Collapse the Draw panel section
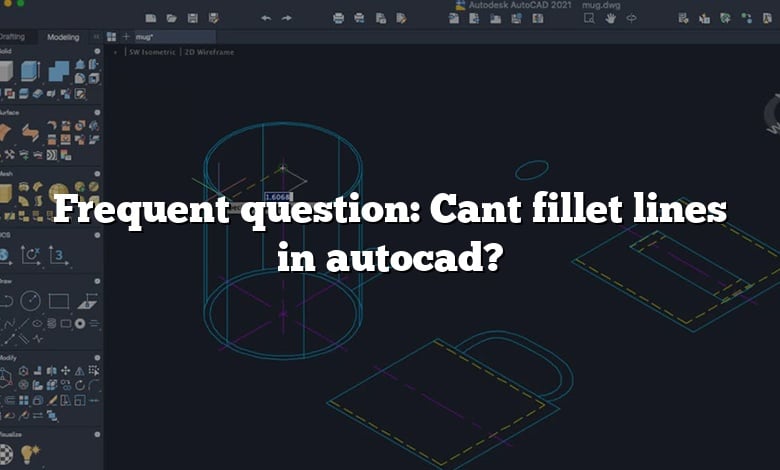This screenshot has height=470, width=780. pyautogui.click(x=98, y=281)
